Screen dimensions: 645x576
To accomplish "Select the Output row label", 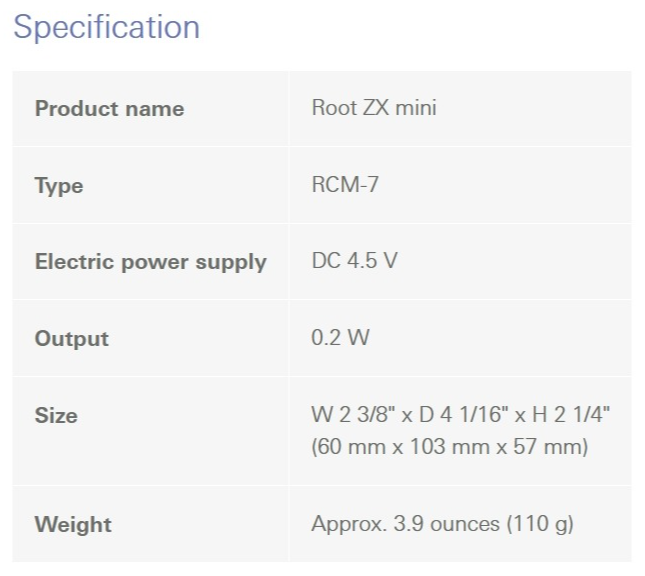I will click(x=72, y=339).
